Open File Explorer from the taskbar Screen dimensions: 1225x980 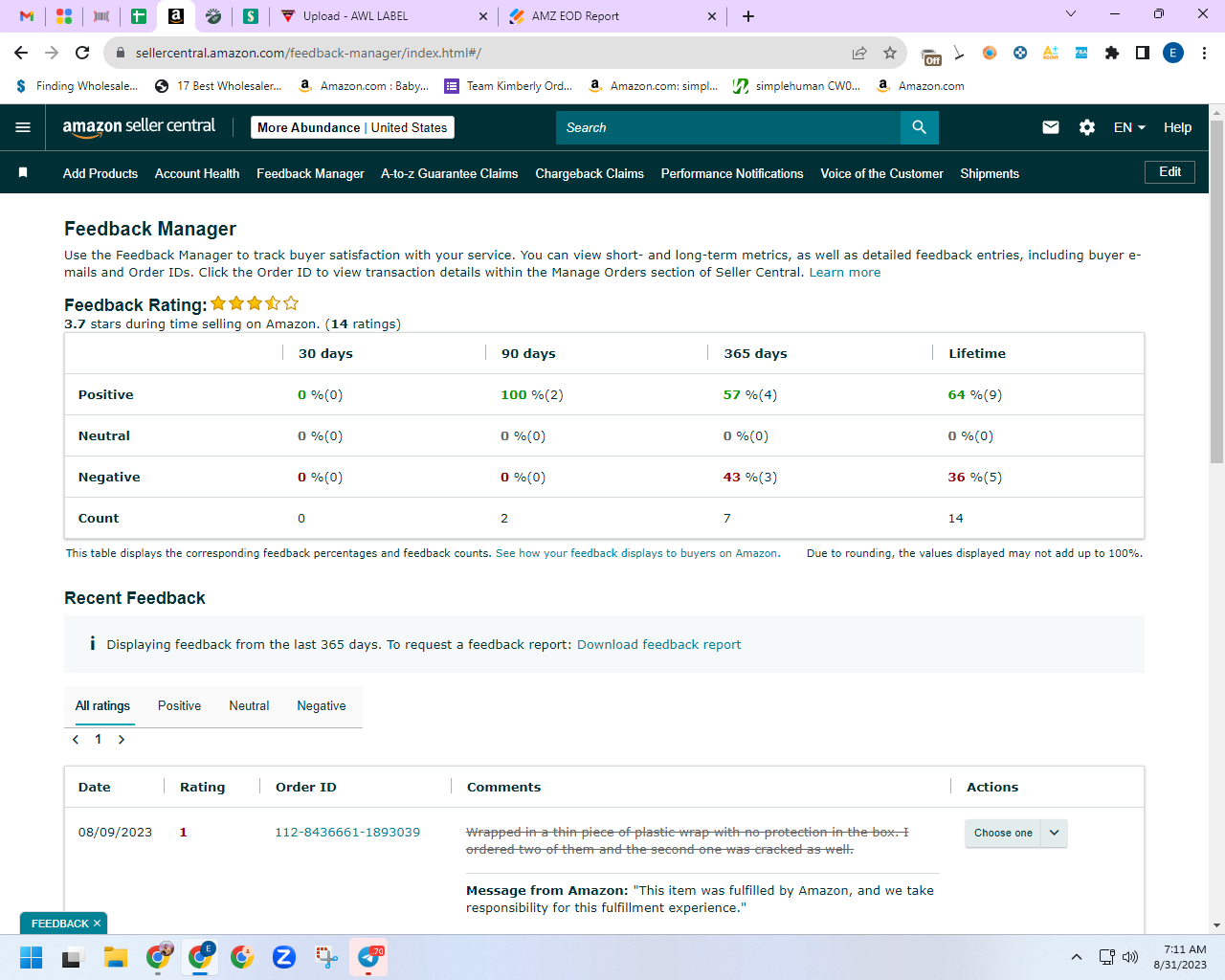[116, 957]
